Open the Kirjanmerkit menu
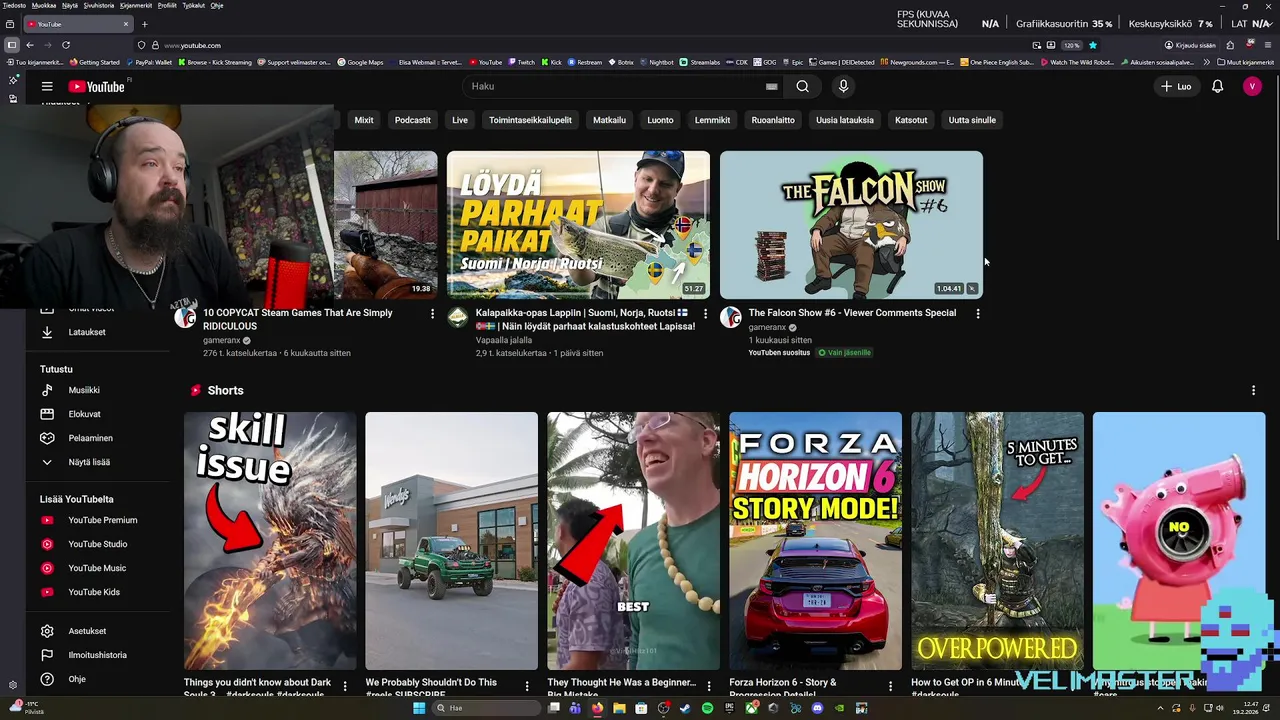 coord(136,5)
